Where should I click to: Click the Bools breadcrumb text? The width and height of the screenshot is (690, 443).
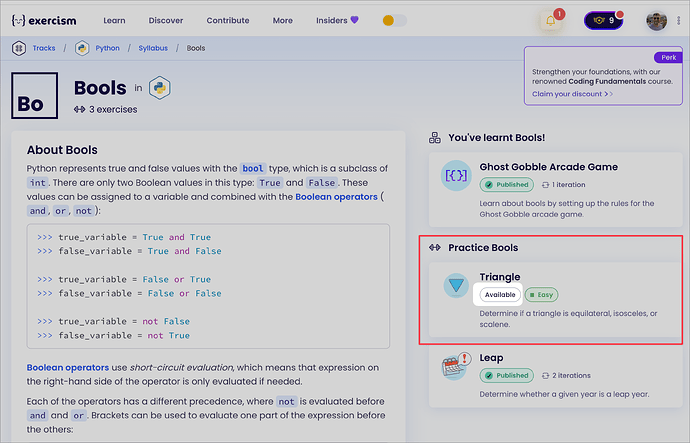[x=196, y=48]
